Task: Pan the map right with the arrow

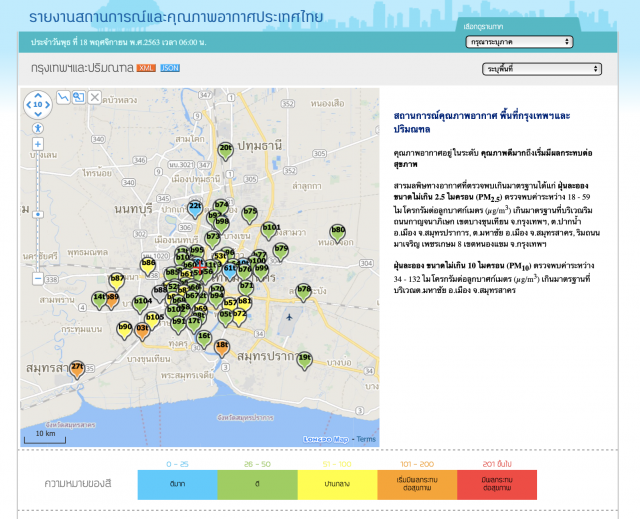Action: point(47,104)
